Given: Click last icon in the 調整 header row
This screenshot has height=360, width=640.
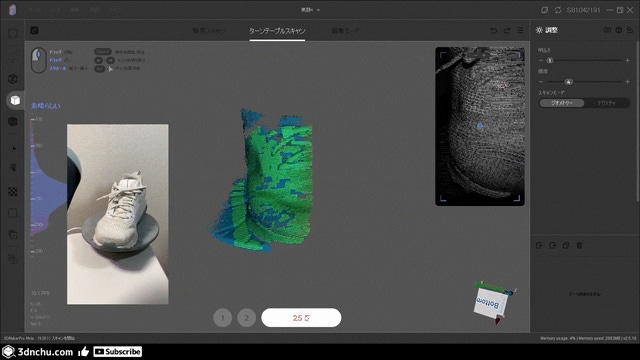Looking at the screenshot, I should [630, 30].
